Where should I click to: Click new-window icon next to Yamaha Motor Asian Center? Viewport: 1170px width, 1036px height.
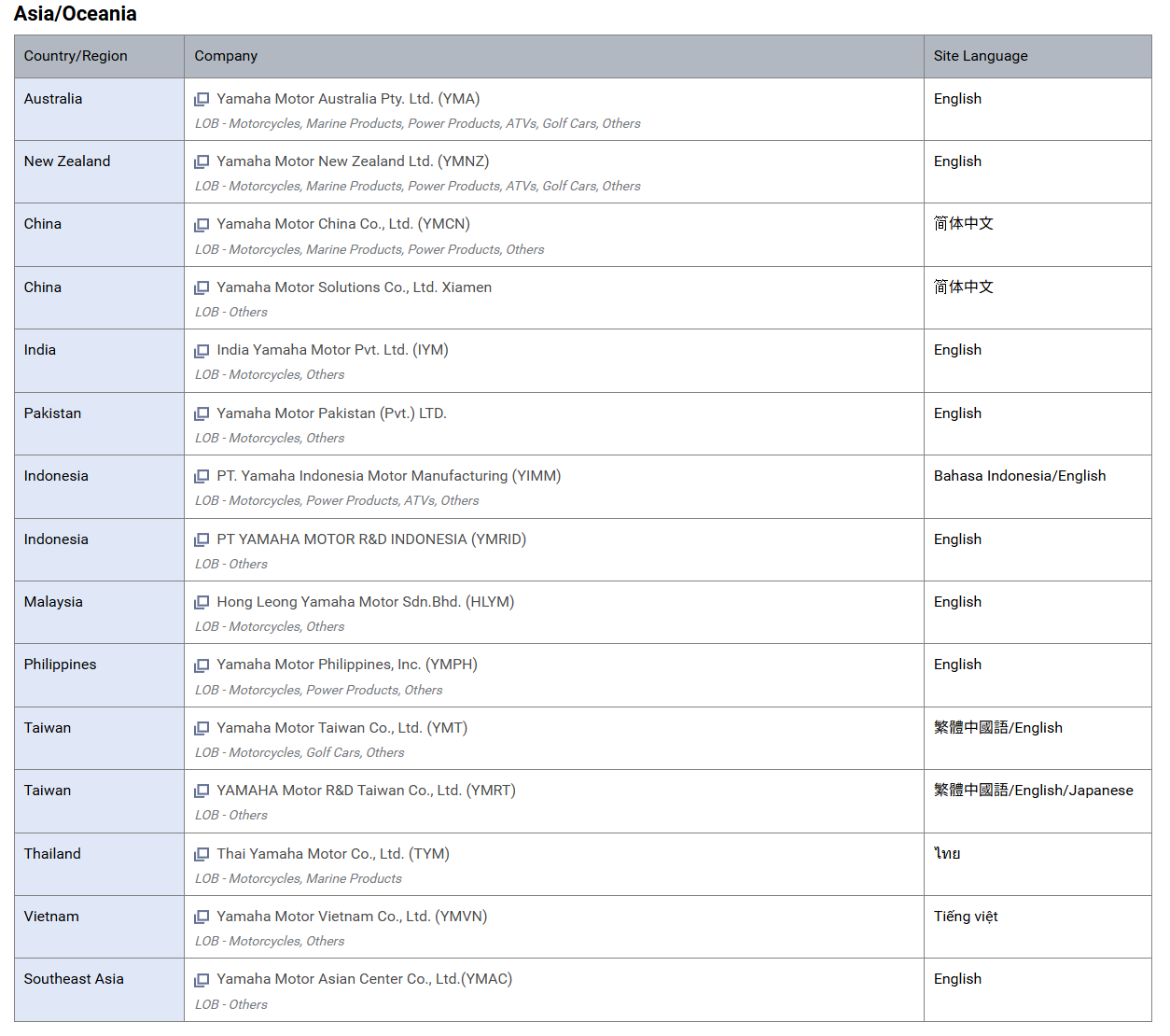[202, 980]
